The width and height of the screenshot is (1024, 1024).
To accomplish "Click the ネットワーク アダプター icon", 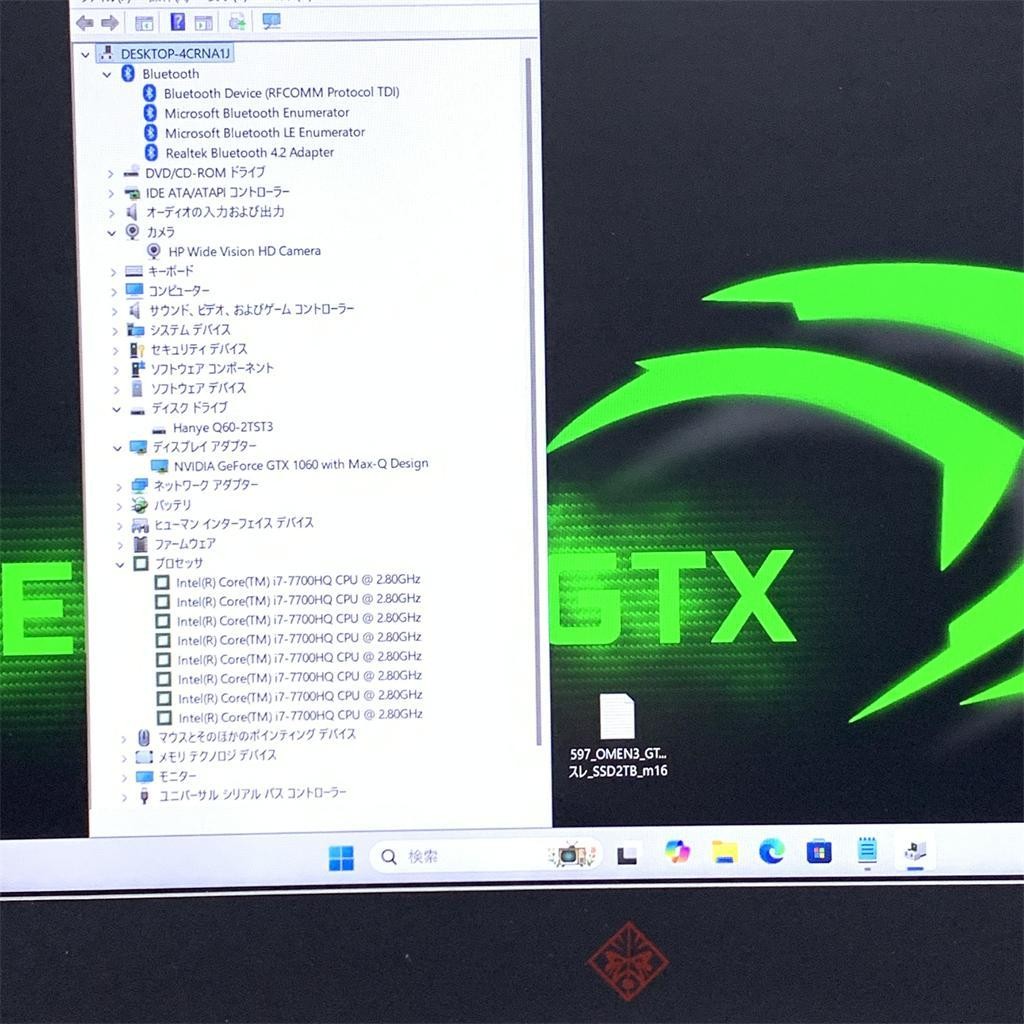I will [x=140, y=486].
